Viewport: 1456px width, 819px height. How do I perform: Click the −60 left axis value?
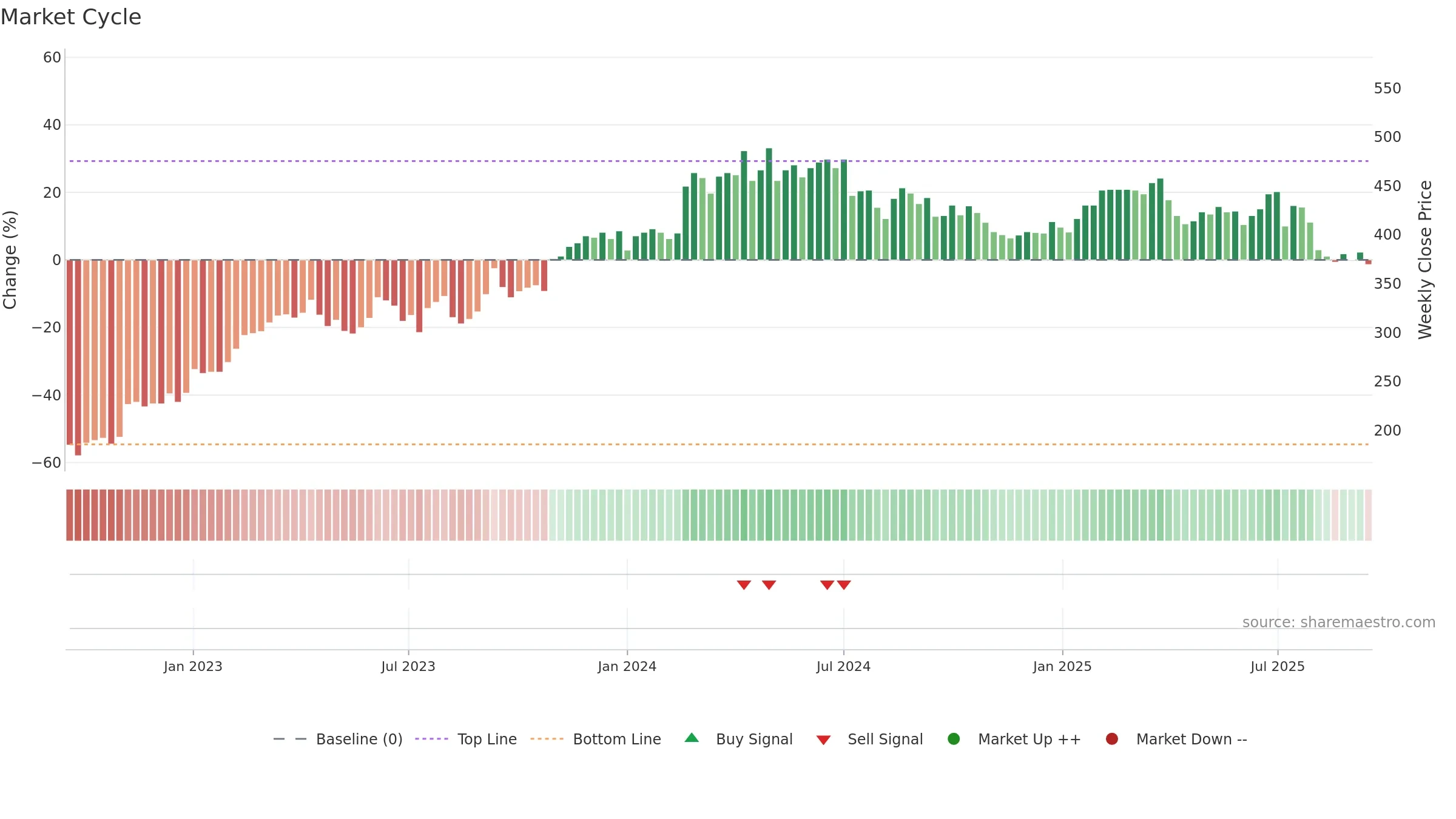(x=47, y=463)
